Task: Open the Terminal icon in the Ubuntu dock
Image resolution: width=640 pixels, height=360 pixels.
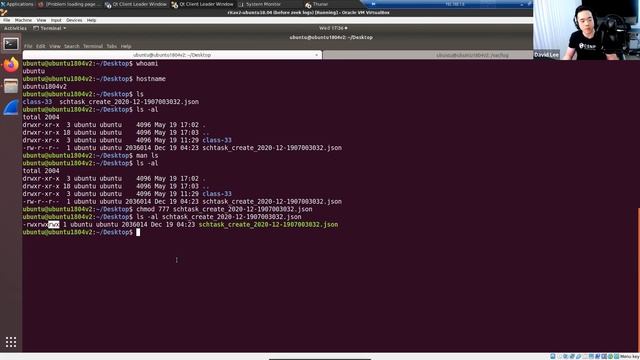Action: (11, 44)
